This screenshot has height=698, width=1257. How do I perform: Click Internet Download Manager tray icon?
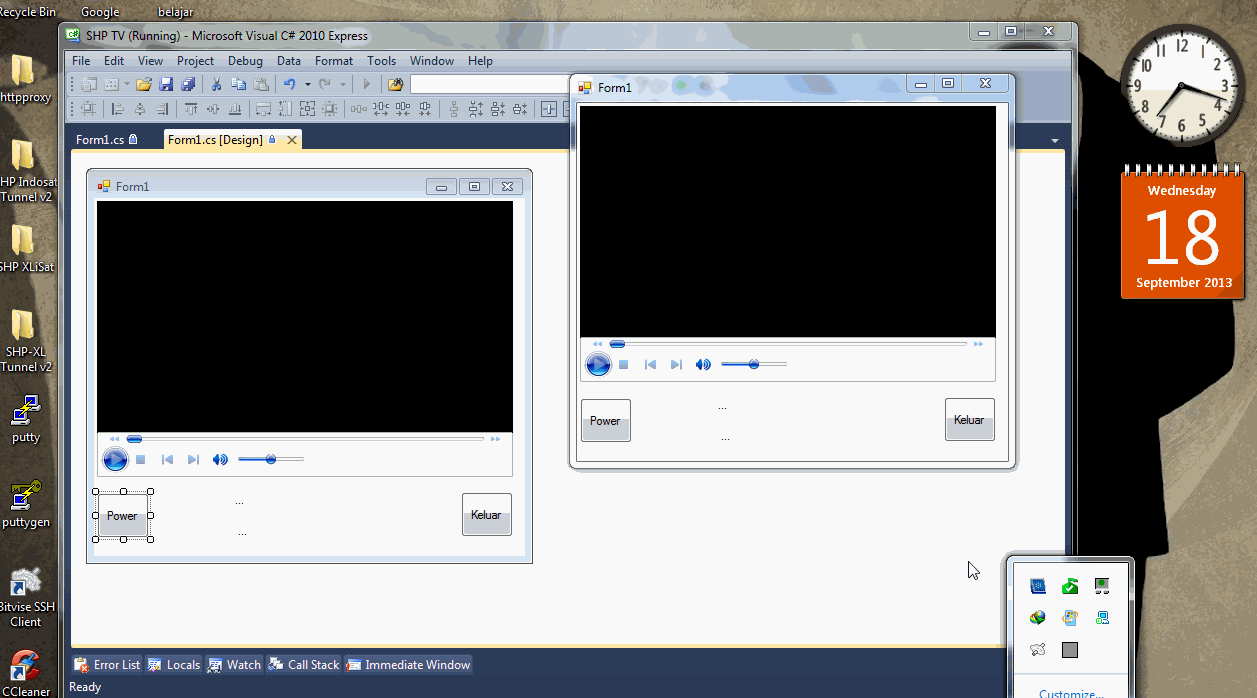1038,618
